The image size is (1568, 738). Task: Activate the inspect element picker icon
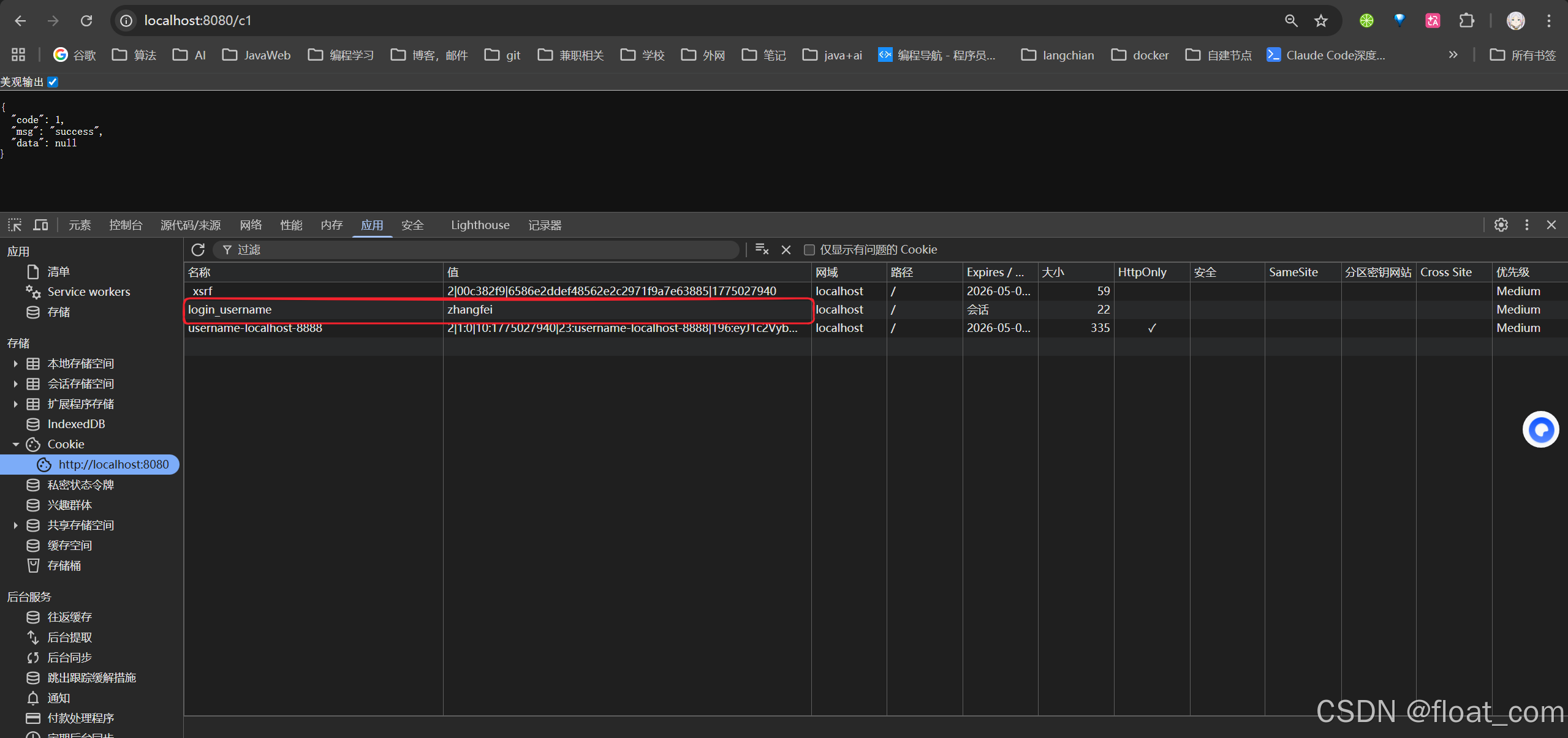(15, 225)
